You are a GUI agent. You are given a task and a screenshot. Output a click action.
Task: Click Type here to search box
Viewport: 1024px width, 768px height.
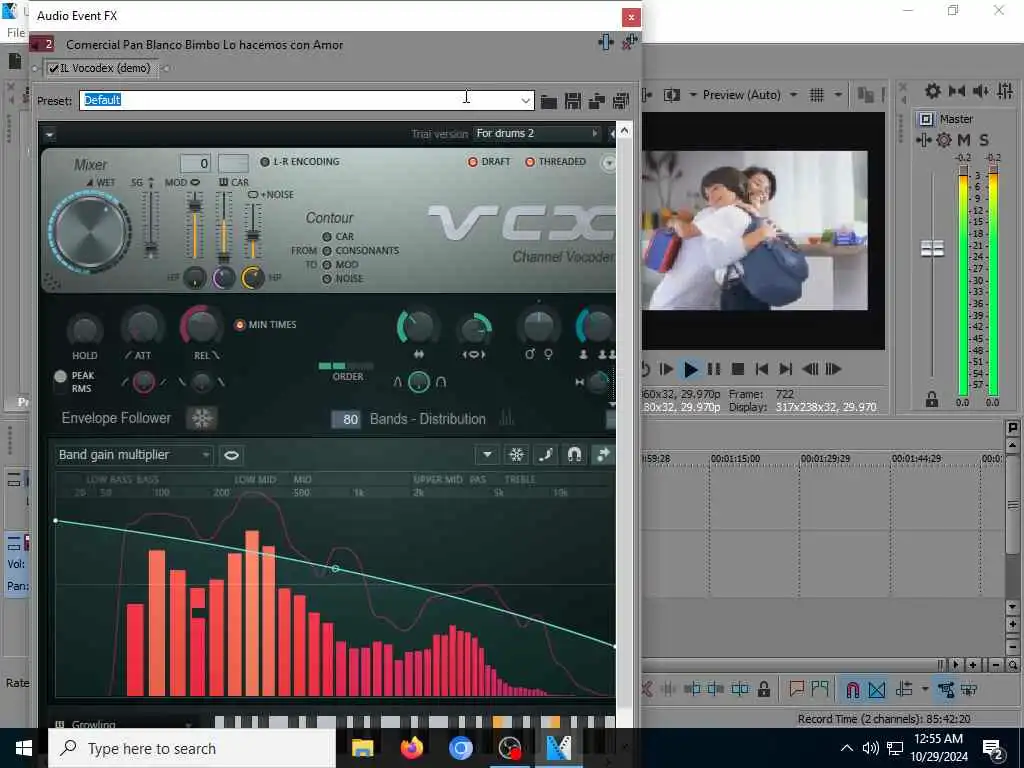click(x=192, y=748)
